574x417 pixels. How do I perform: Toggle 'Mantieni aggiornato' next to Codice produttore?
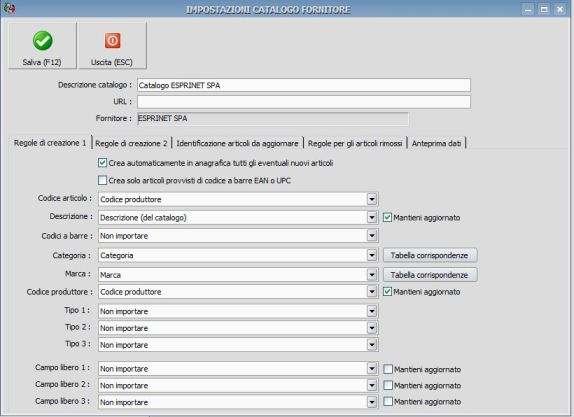pyautogui.click(x=387, y=292)
